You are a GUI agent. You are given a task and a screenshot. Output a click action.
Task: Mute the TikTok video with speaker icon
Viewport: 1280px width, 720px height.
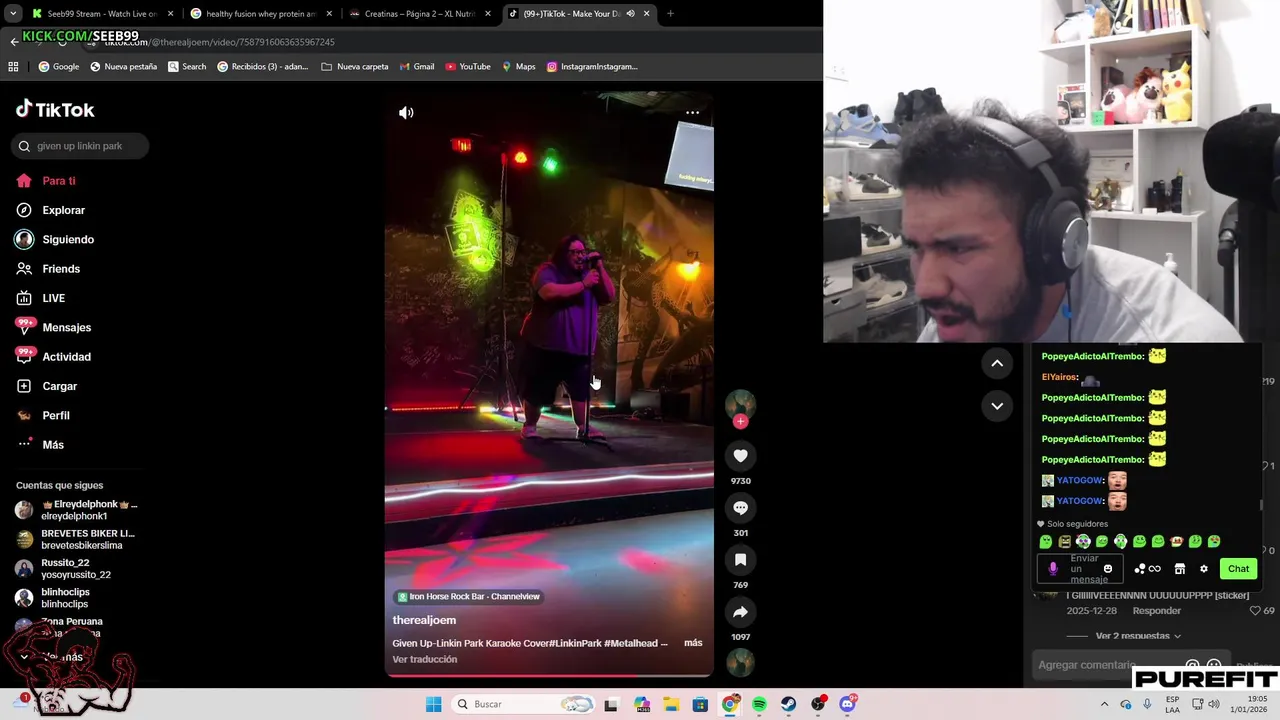pyautogui.click(x=406, y=113)
